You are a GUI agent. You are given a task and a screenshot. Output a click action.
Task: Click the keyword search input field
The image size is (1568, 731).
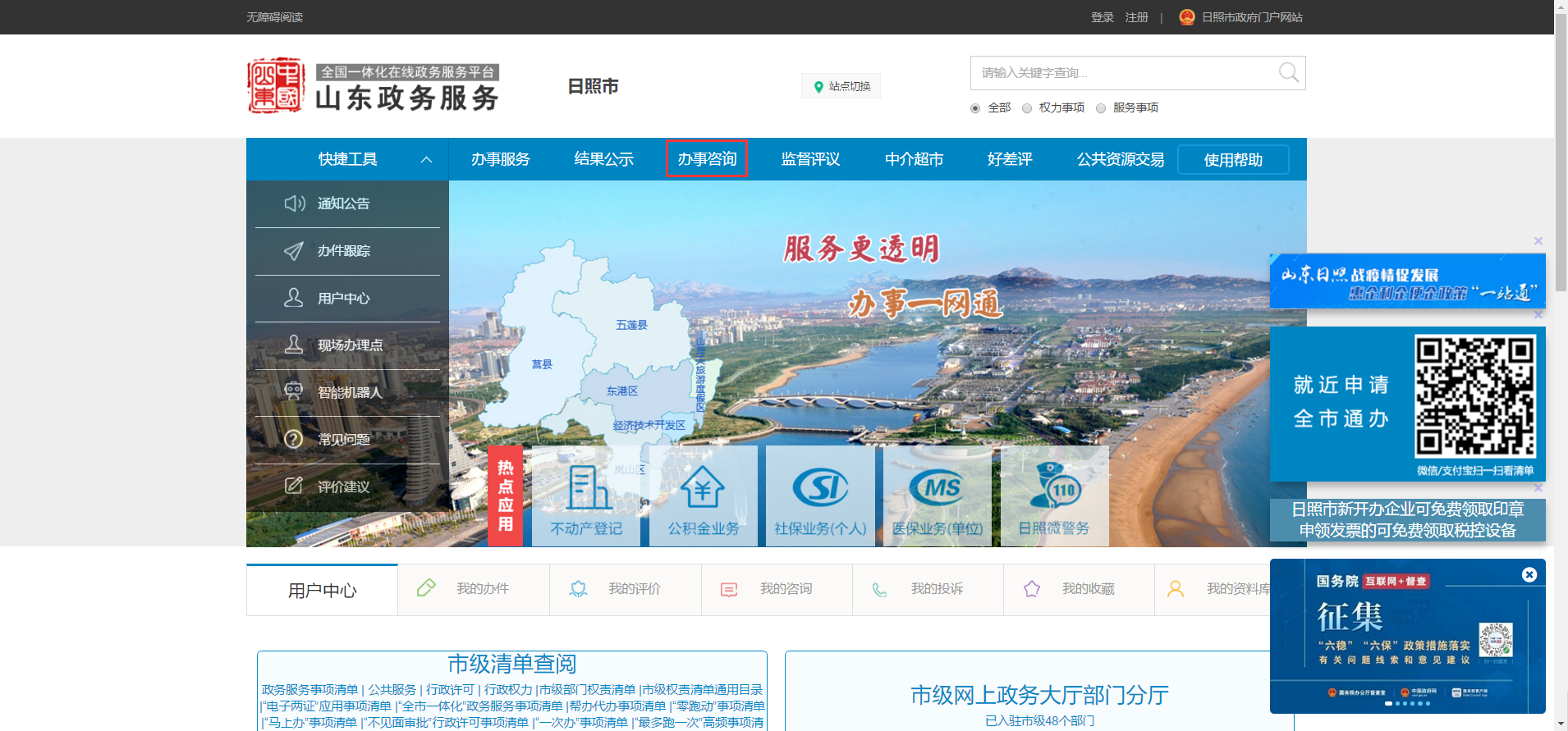click(x=1121, y=73)
